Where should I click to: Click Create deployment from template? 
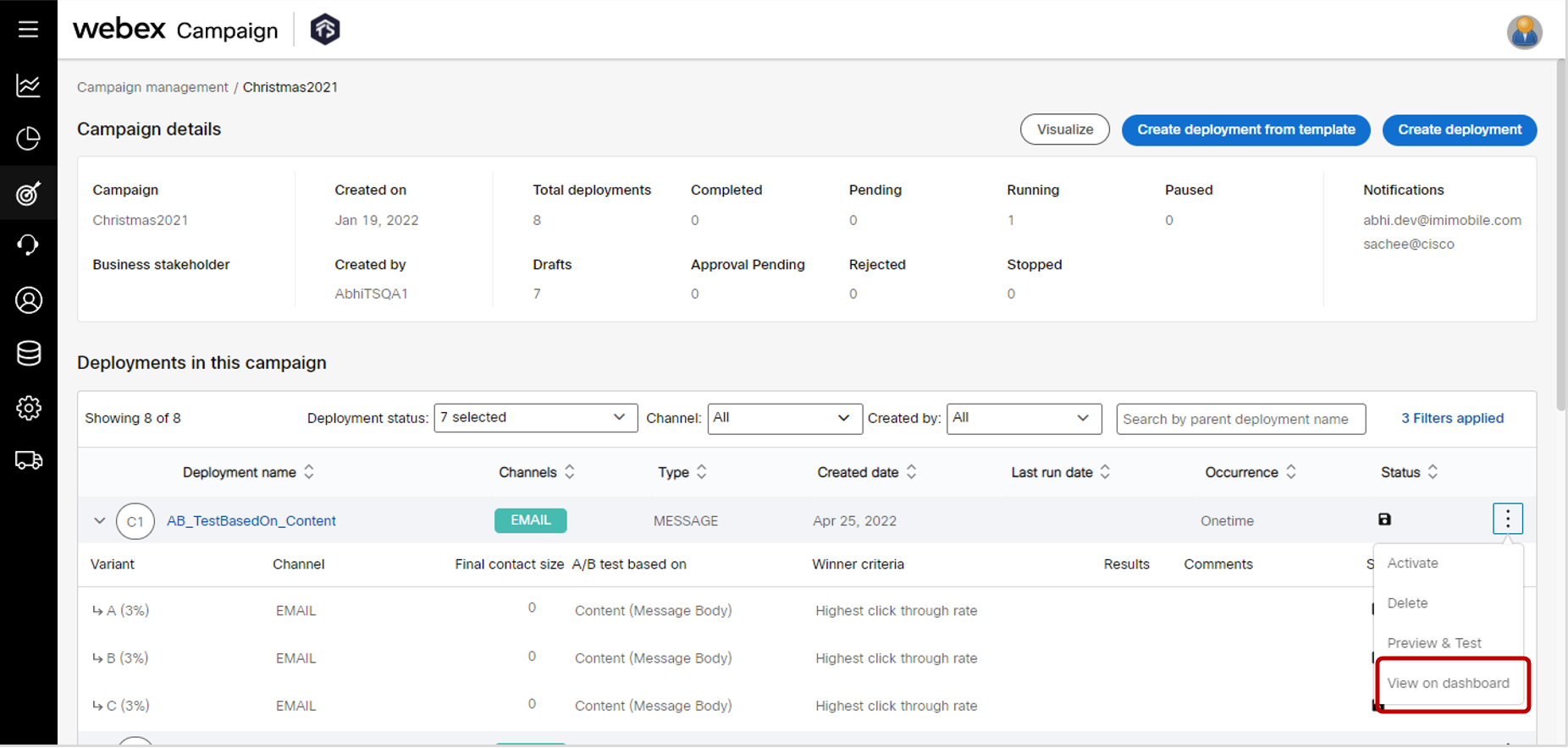[1245, 129]
